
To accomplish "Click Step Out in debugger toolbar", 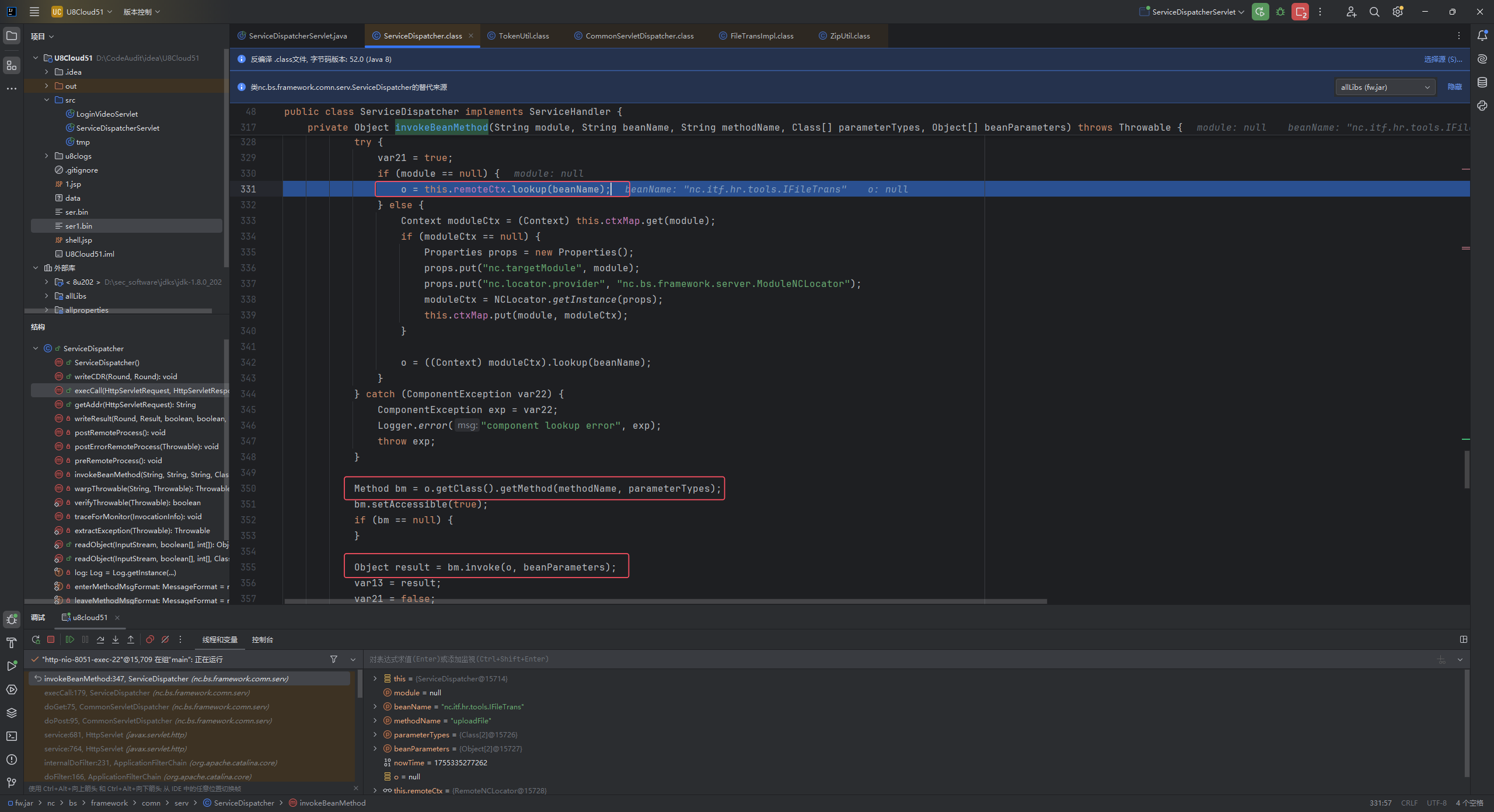I will click(131, 640).
